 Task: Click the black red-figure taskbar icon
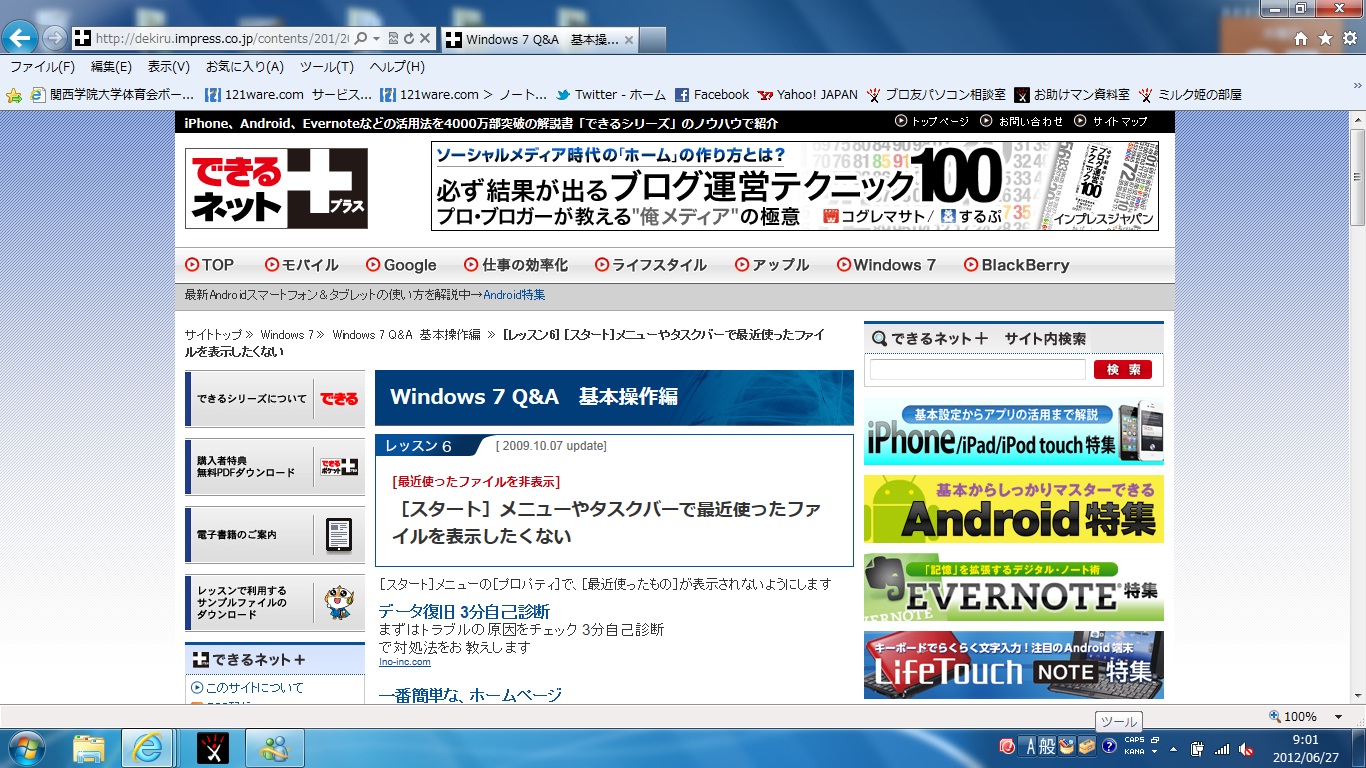(x=212, y=748)
